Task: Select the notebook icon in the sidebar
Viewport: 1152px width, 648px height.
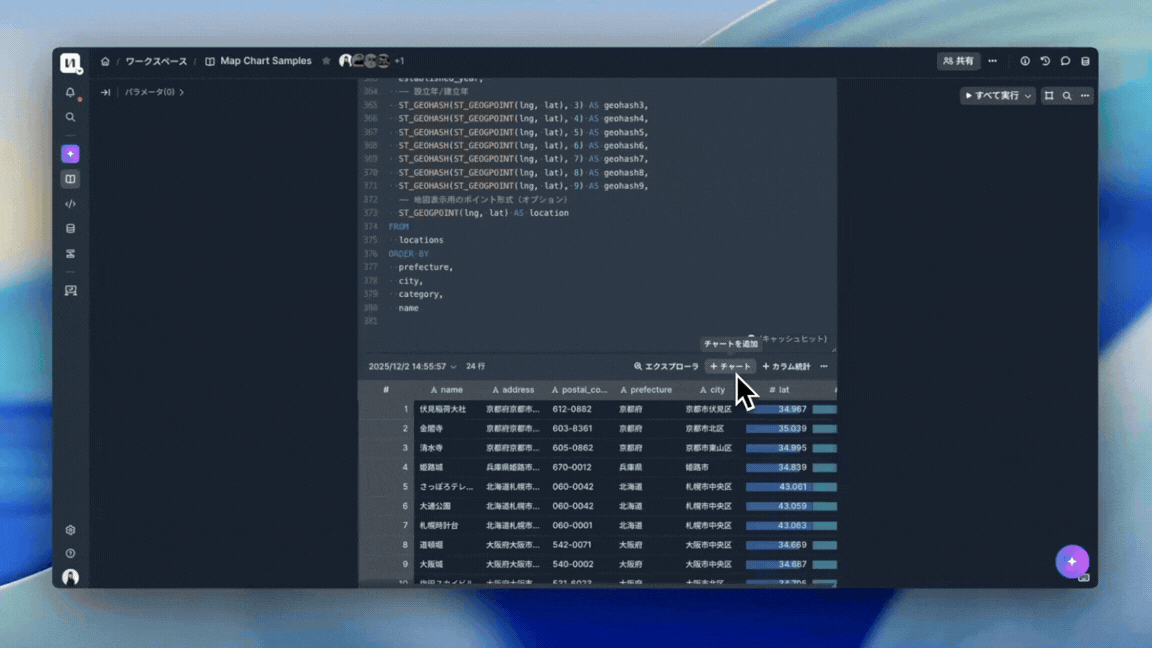Action: click(70, 178)
